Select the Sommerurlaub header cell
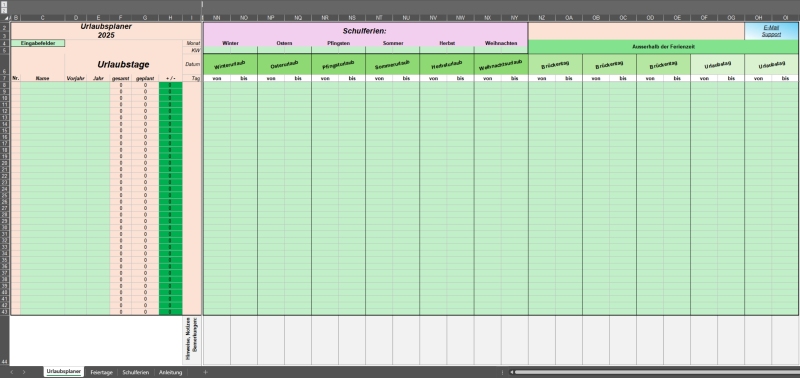 tap(392, 65)
